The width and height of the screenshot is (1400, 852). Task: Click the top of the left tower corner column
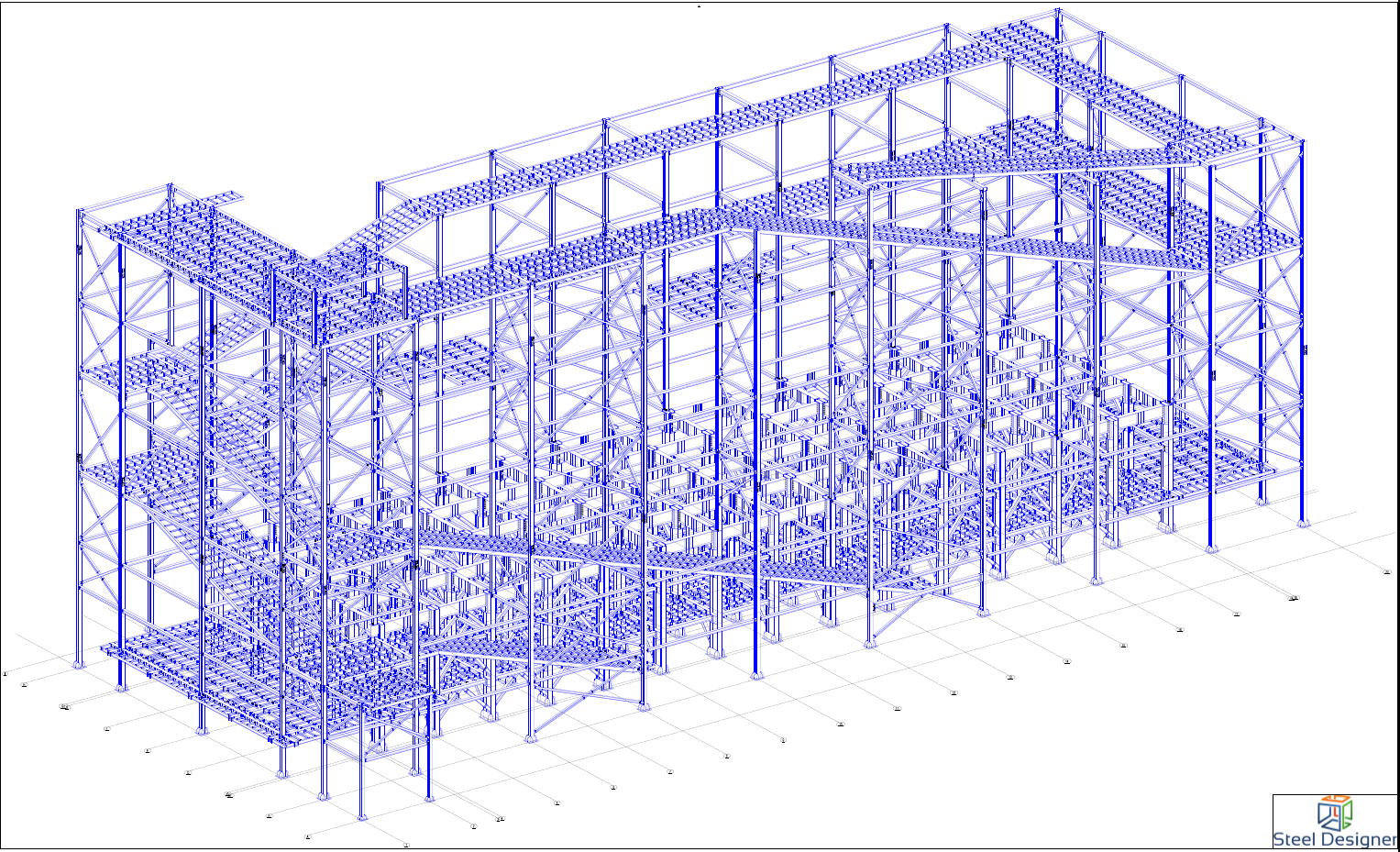[x=80, y=213]
